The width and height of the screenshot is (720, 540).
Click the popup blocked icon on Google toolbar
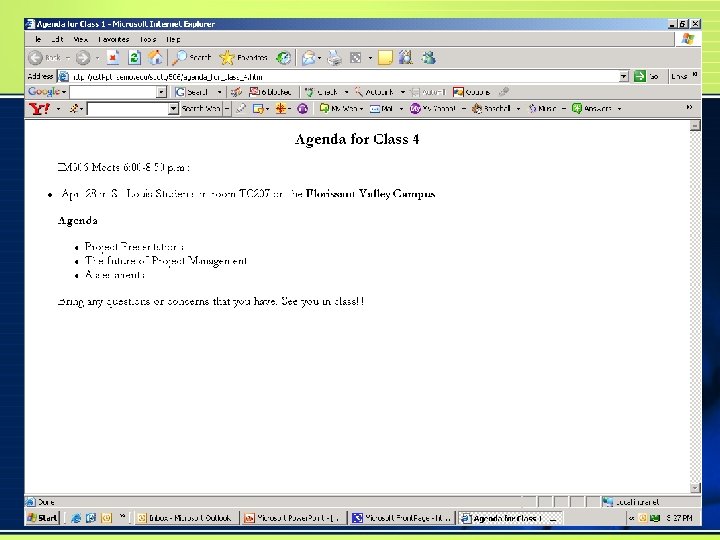coord(270,92)
